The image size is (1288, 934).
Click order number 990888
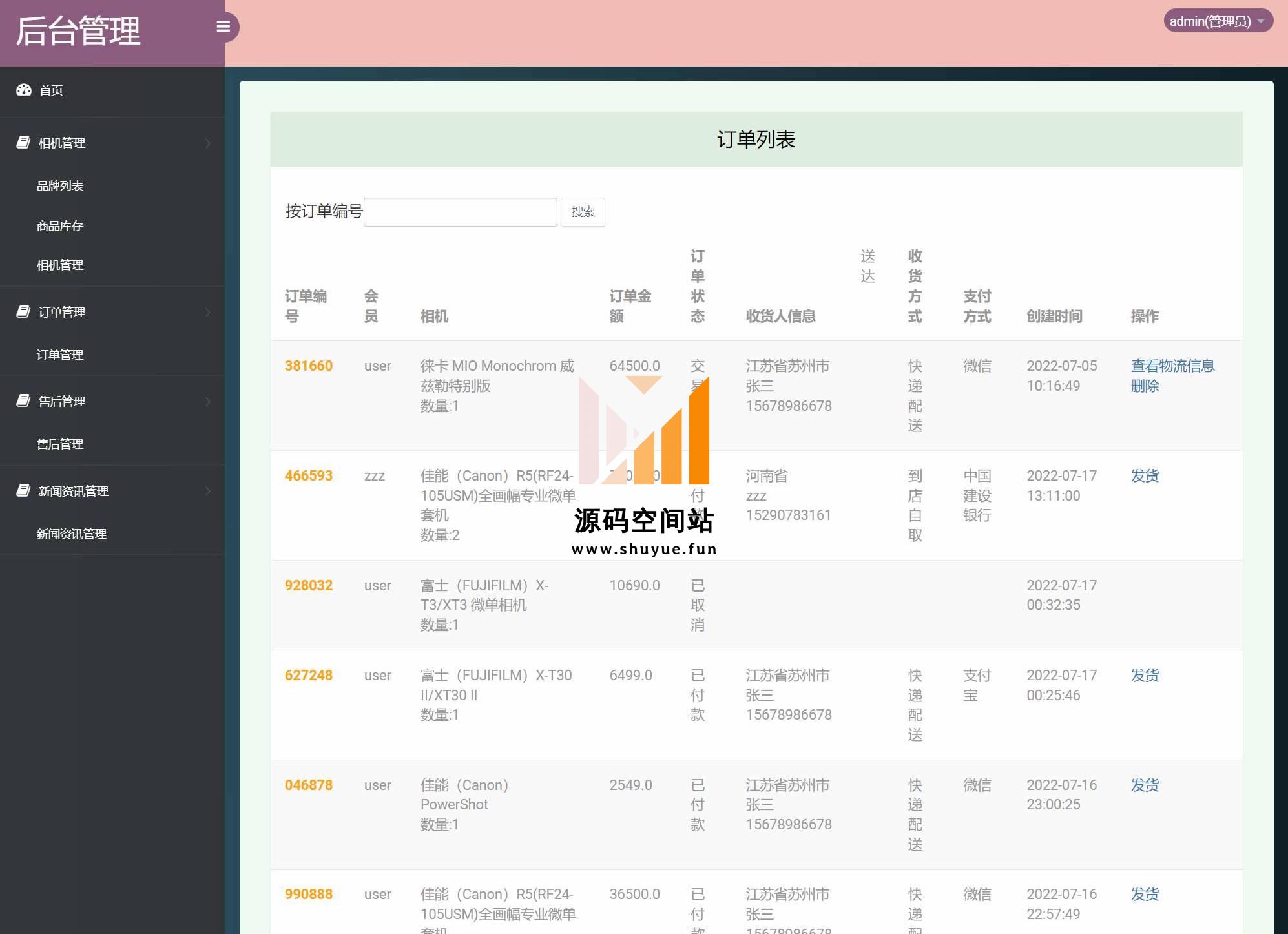click(x=309, y=895)
